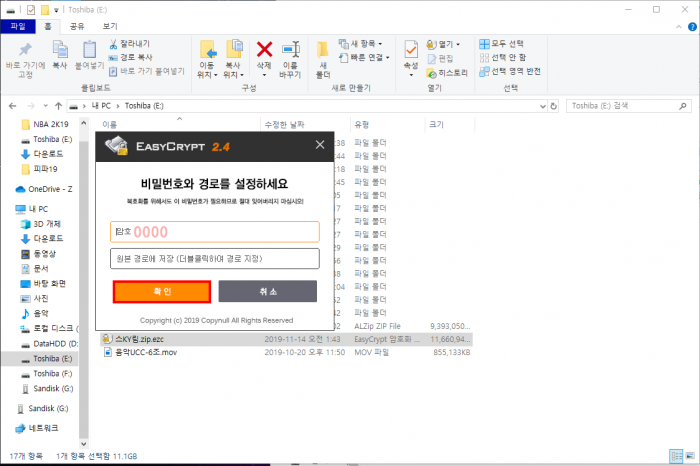Open Move to (이동 위치) icon

(x=208, y=50)
